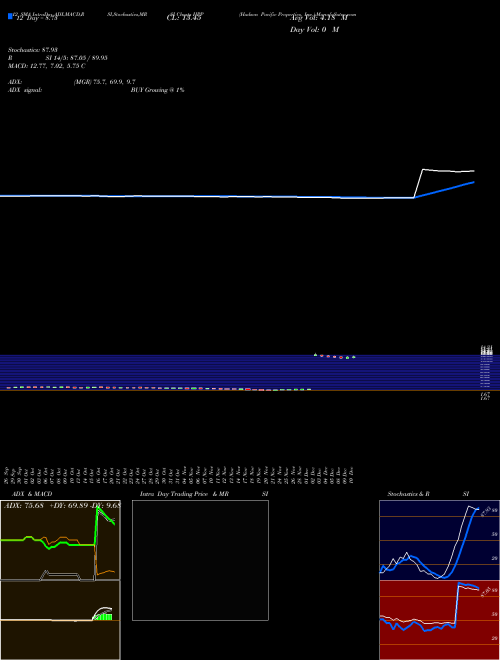
Task: Open the blue Stochastics chart panel
Action: coord(439,540)
